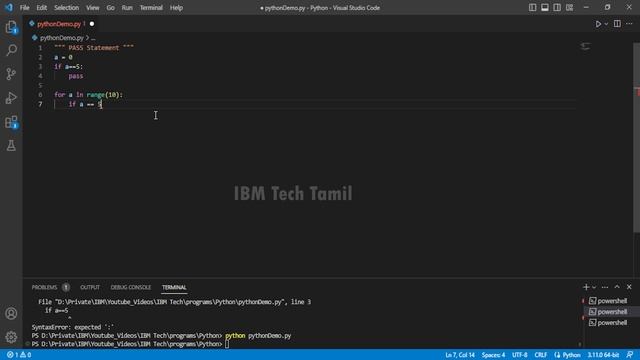Viewport: 640px width, 360px height.
Task: Open the Go menu
Action: tap(110, 7)
